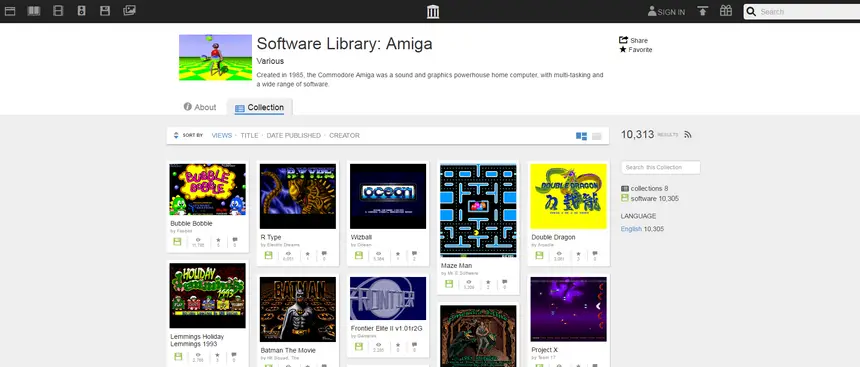Click the Bubble Bobble title
The image size is (860, 367).
click(x=191, y=223)
